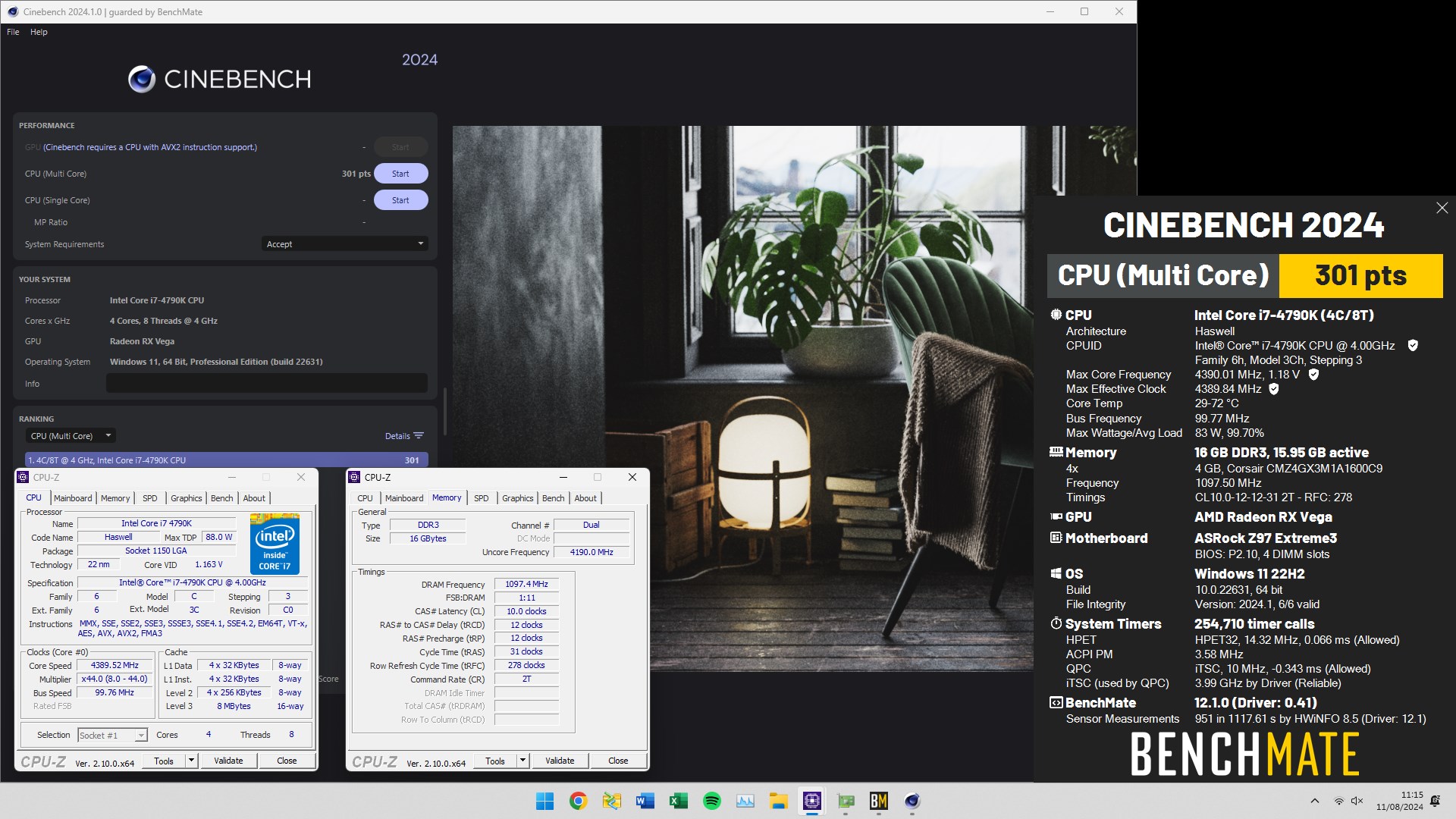Open the Help menu in Cinebench
1456x819 pixels.
point(39,32)
